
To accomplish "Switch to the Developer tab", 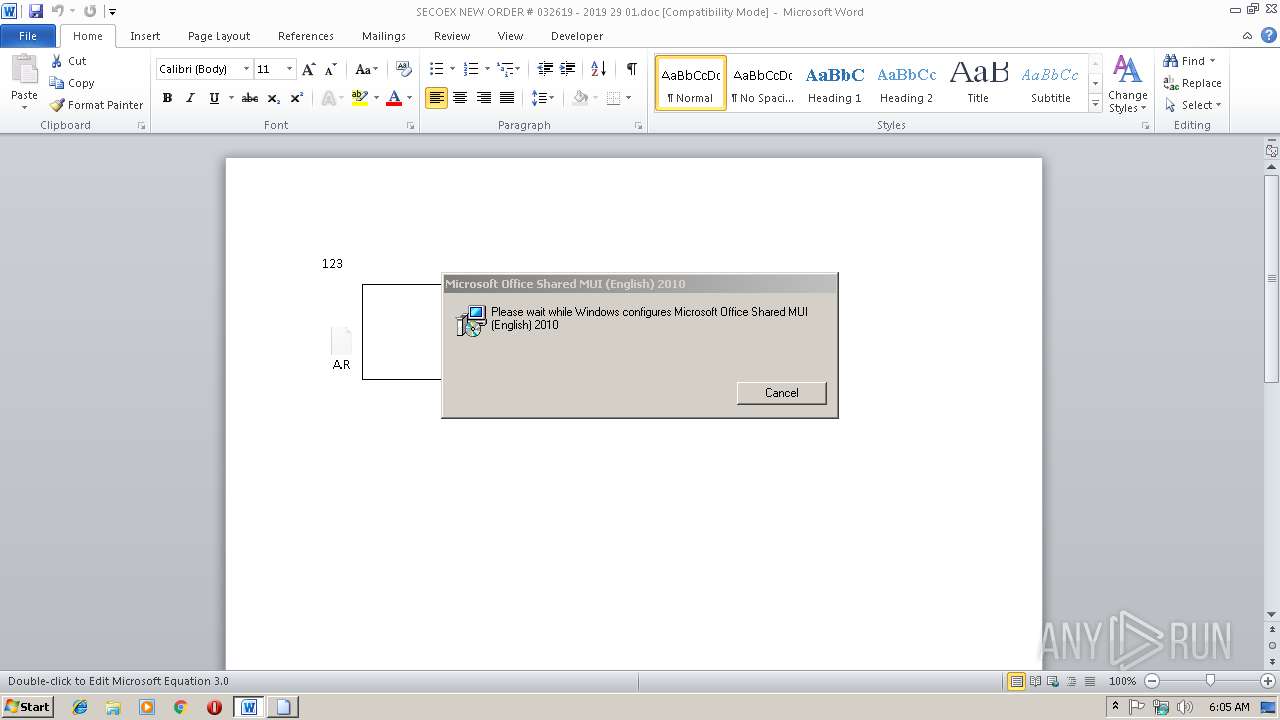I will 577,36.
